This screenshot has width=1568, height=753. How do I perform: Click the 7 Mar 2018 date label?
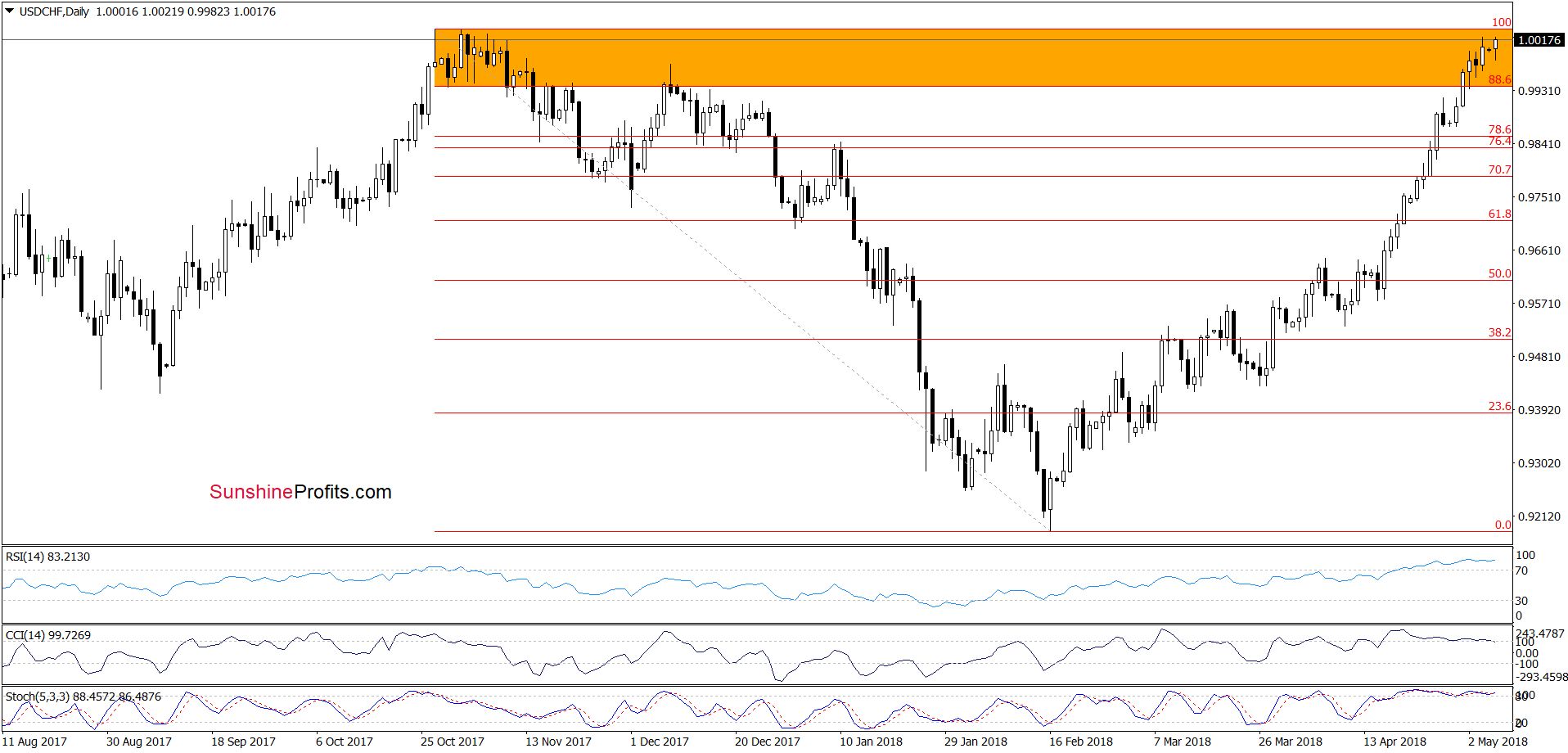[1183, 742]
